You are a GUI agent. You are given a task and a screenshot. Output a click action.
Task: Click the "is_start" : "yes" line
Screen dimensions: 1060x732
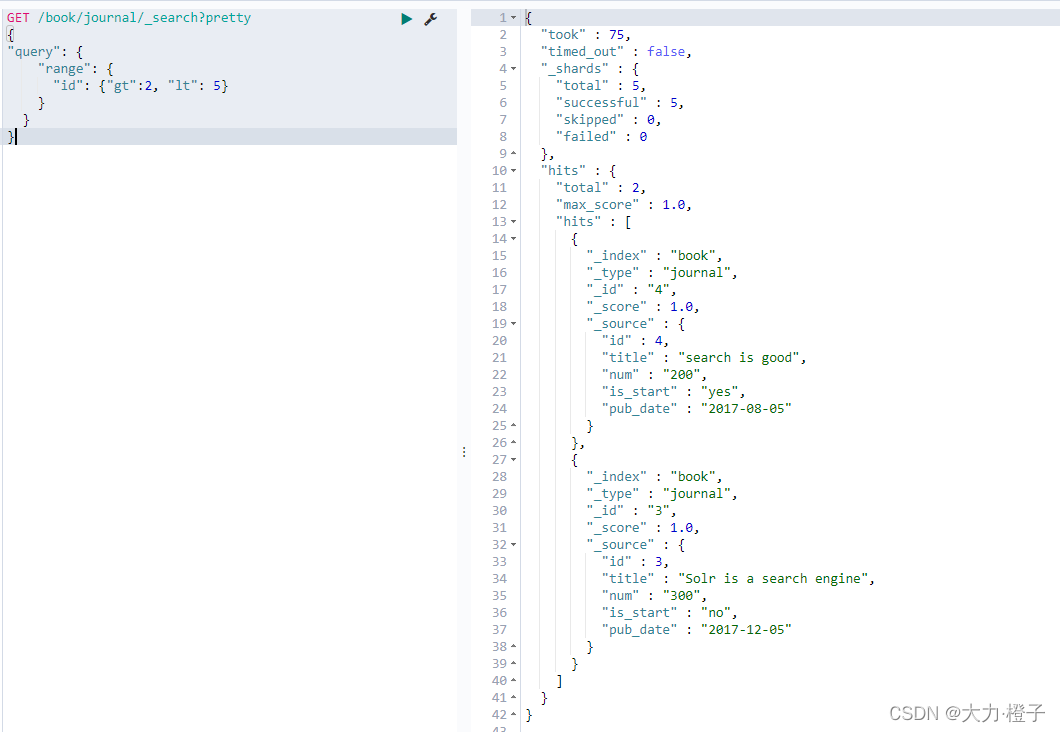point(673,391)
